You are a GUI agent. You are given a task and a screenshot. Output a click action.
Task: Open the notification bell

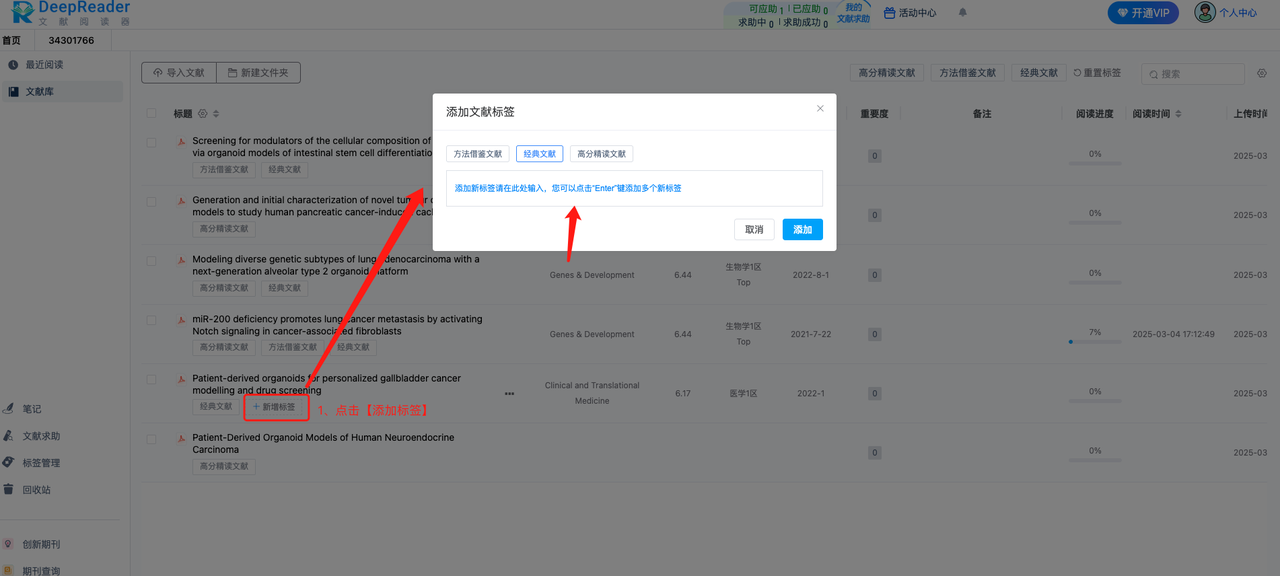click(x=961, y=12)
